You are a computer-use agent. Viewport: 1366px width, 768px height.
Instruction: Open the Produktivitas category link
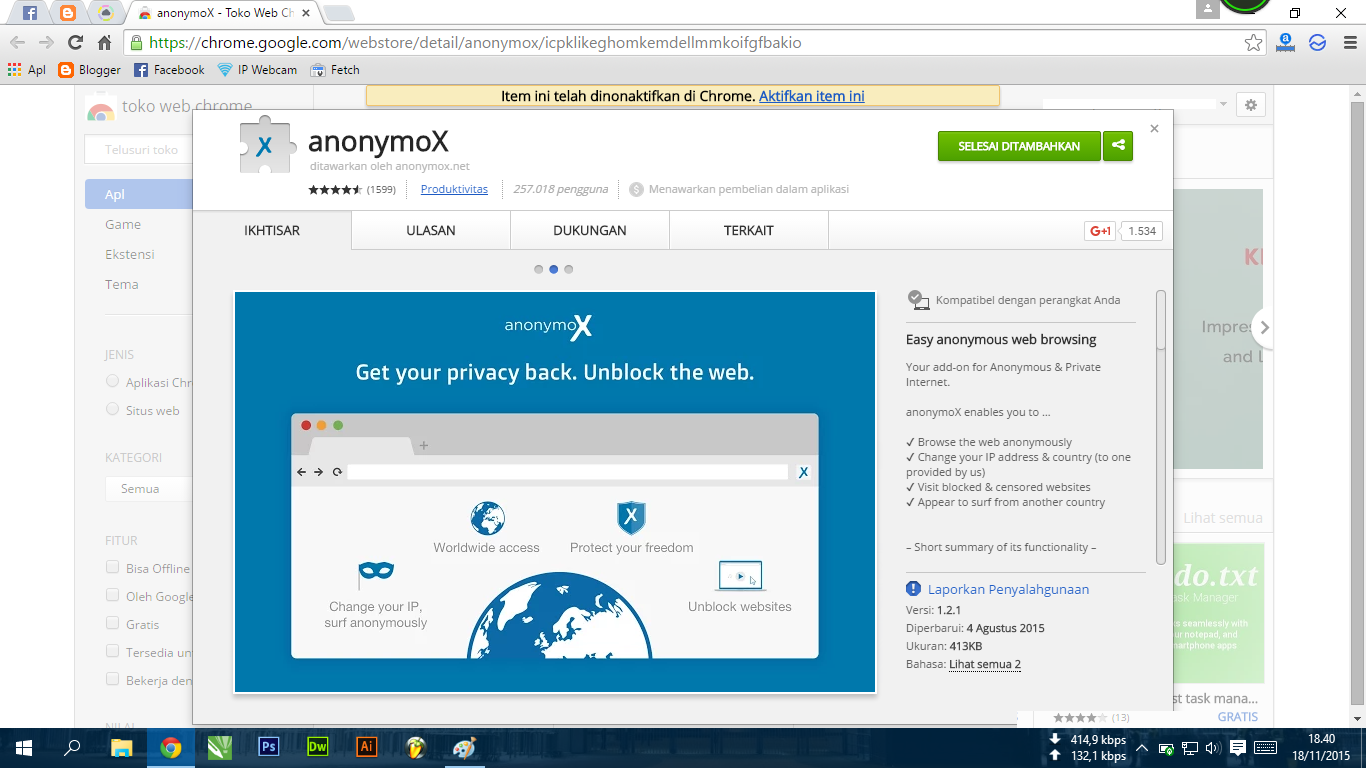click(454, 189)
